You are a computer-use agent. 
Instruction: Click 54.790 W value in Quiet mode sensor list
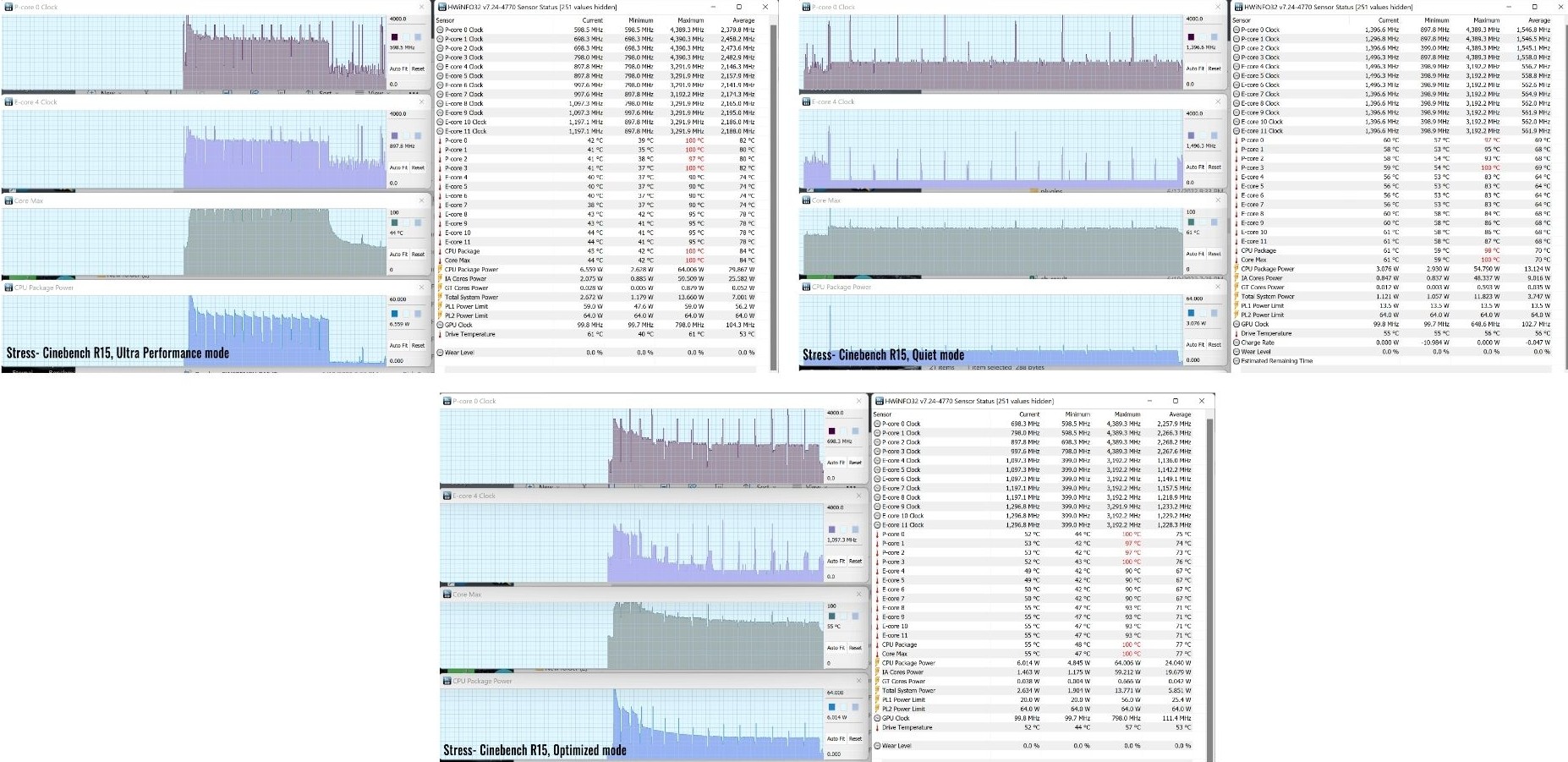[x=1486, y=269]
